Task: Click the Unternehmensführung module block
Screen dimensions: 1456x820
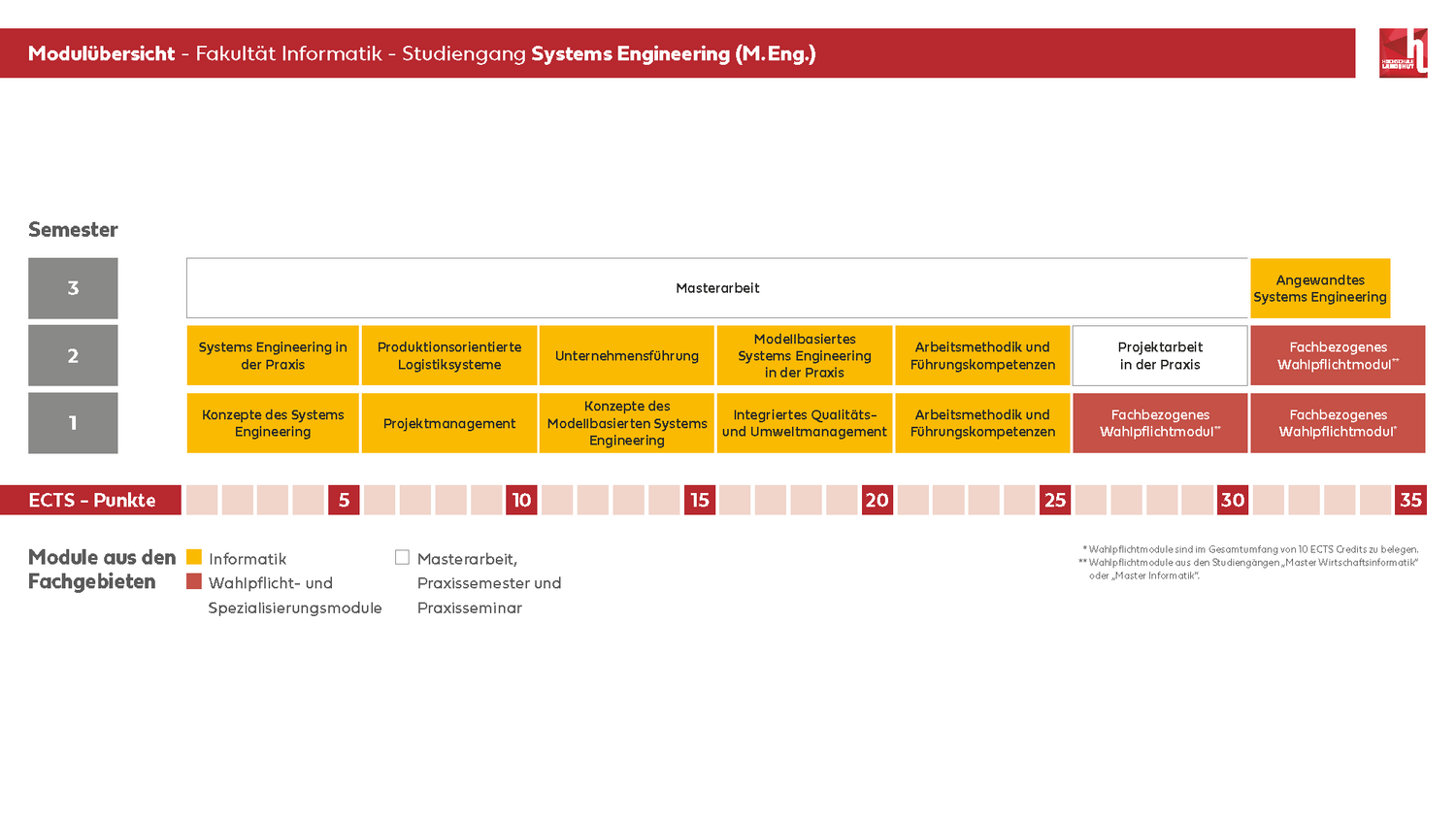Action: coord(627,355)
